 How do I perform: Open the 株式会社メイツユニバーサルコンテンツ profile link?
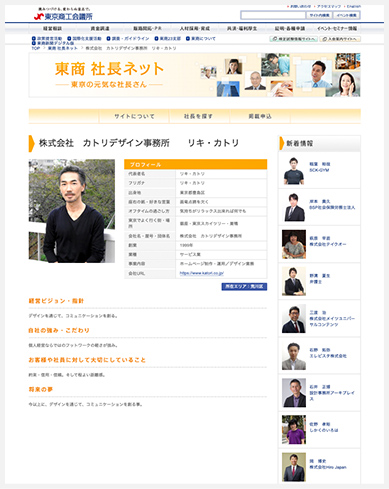[332, 319]
